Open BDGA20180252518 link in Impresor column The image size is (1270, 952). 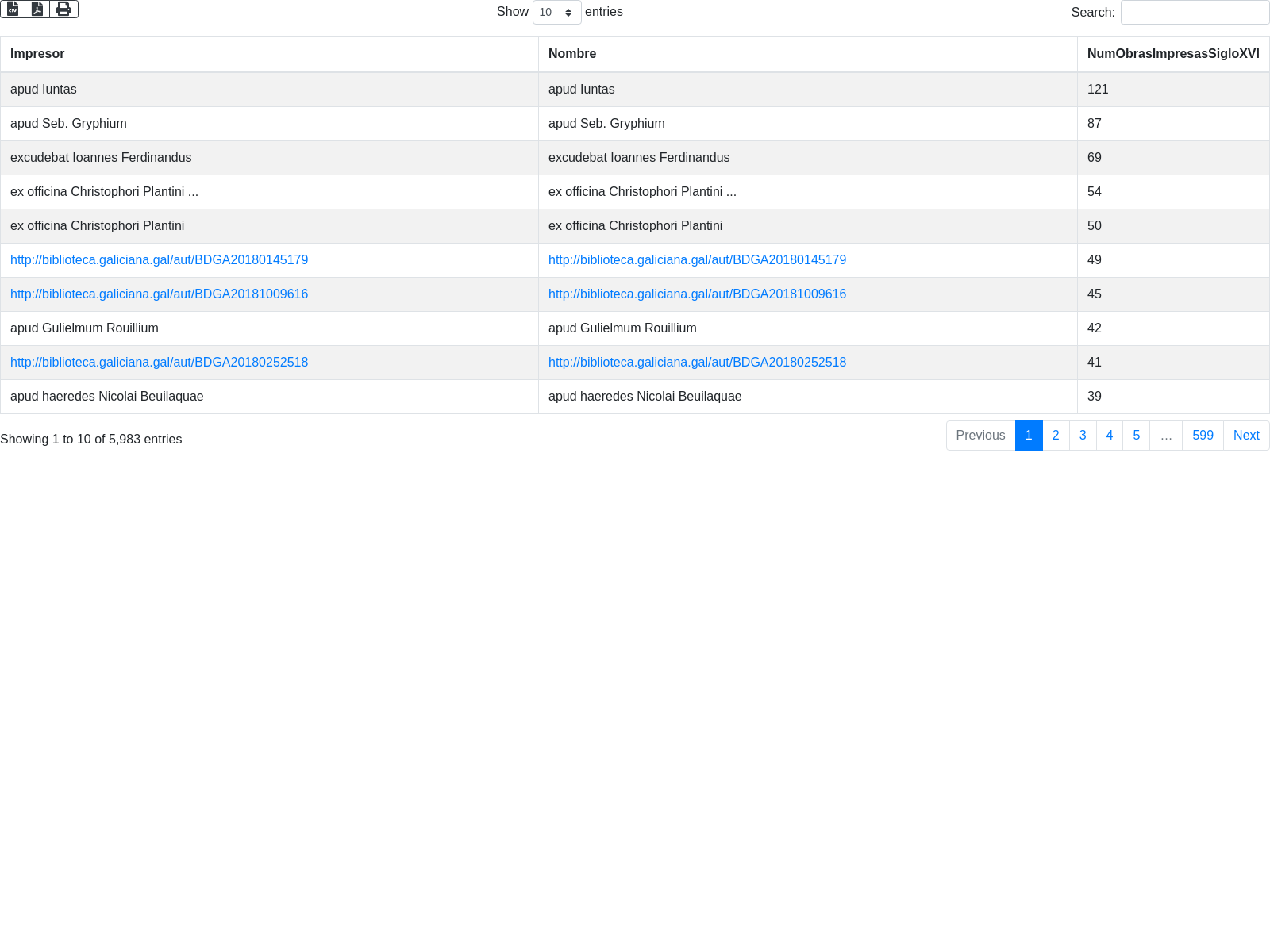pyautogui.click(x=159, y=363)
